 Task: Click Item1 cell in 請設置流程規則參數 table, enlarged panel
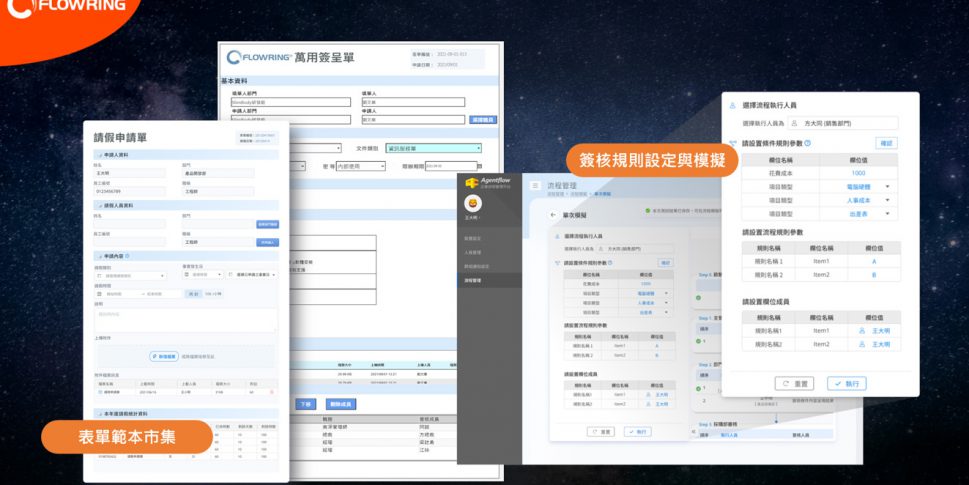(x=821, y=261)
